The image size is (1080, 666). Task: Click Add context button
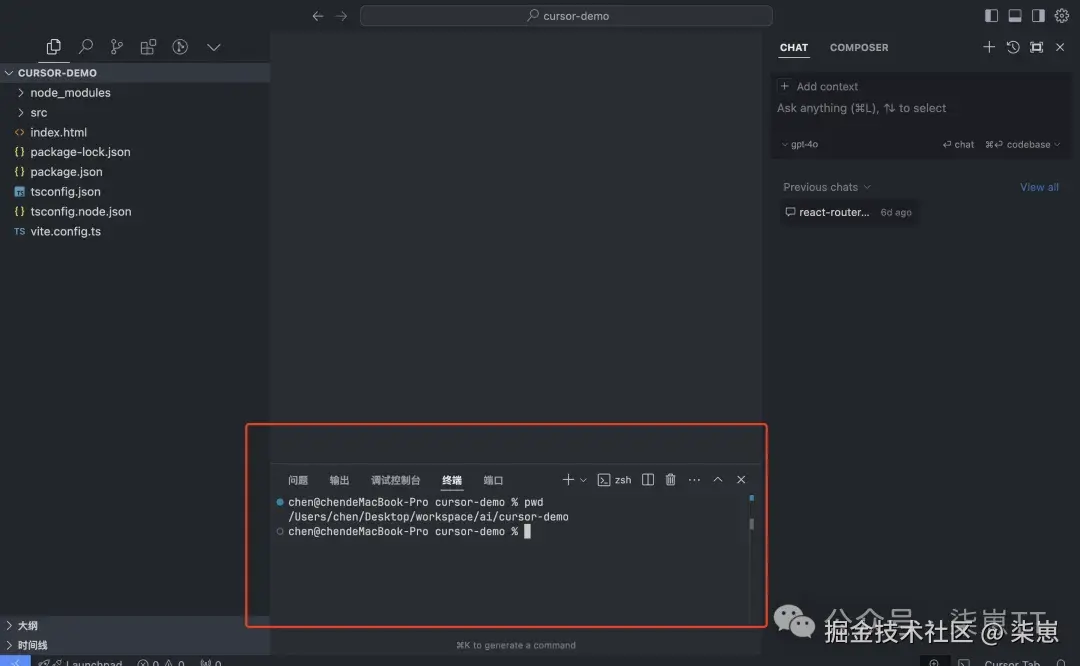click(819, 86)
